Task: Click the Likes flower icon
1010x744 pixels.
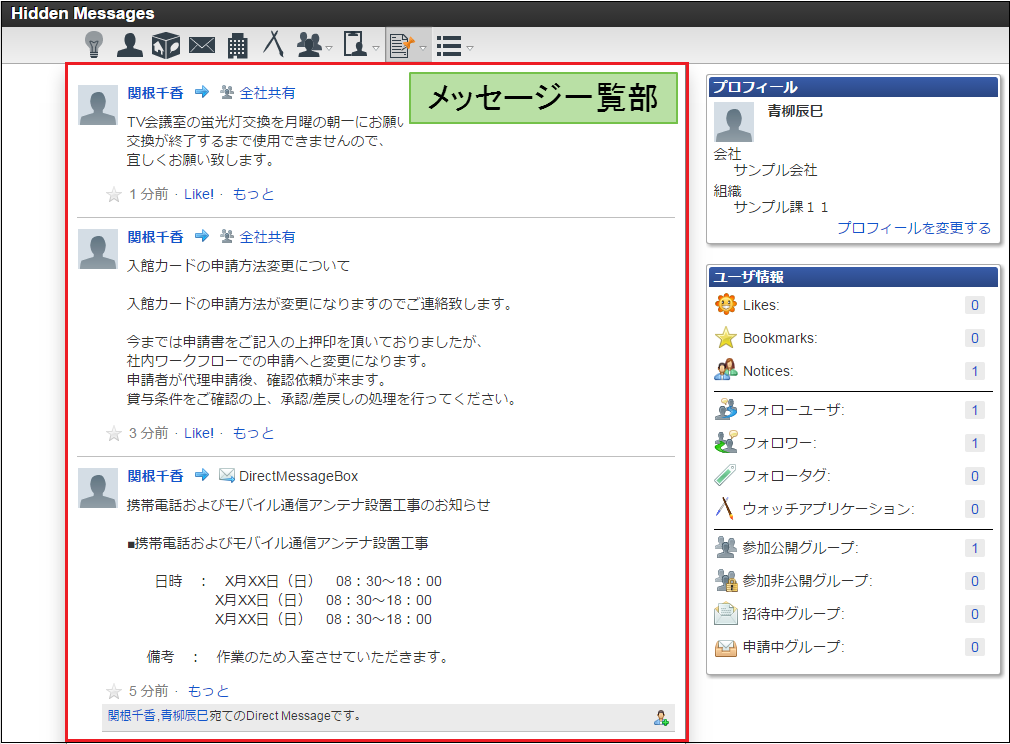Action: (x=726, y=304)
